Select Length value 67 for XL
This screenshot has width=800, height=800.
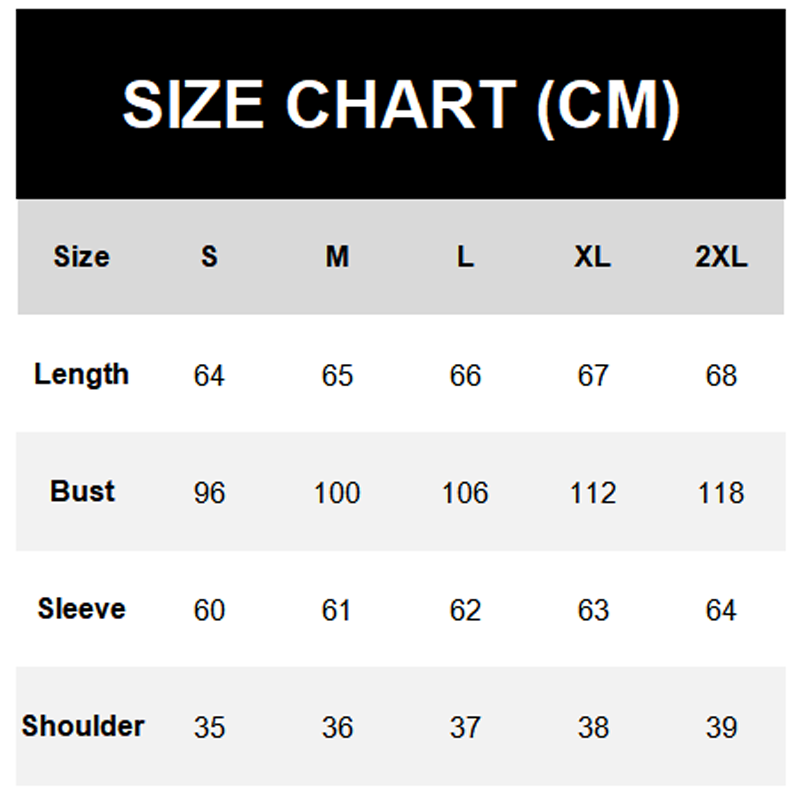pyautogui.click(x=593, y=376)
